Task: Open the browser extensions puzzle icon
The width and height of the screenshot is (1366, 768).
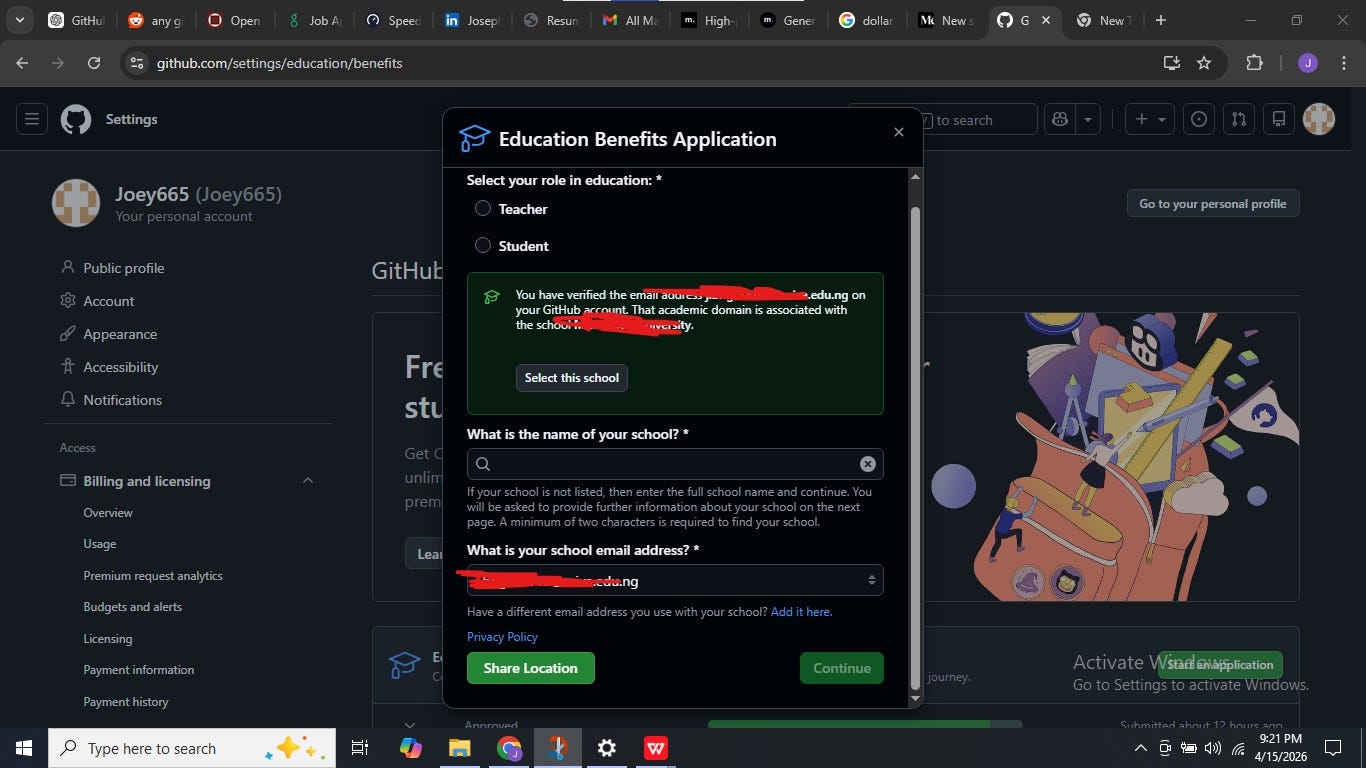Action: [x=1254, y=63]
